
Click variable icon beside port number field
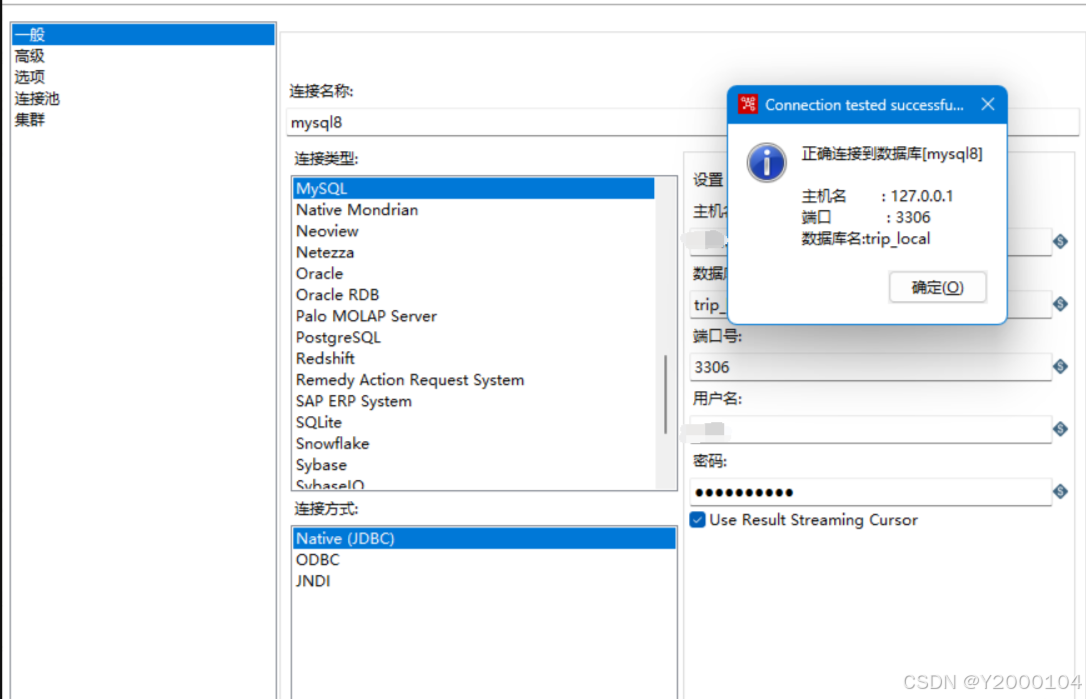[1060, 366]
